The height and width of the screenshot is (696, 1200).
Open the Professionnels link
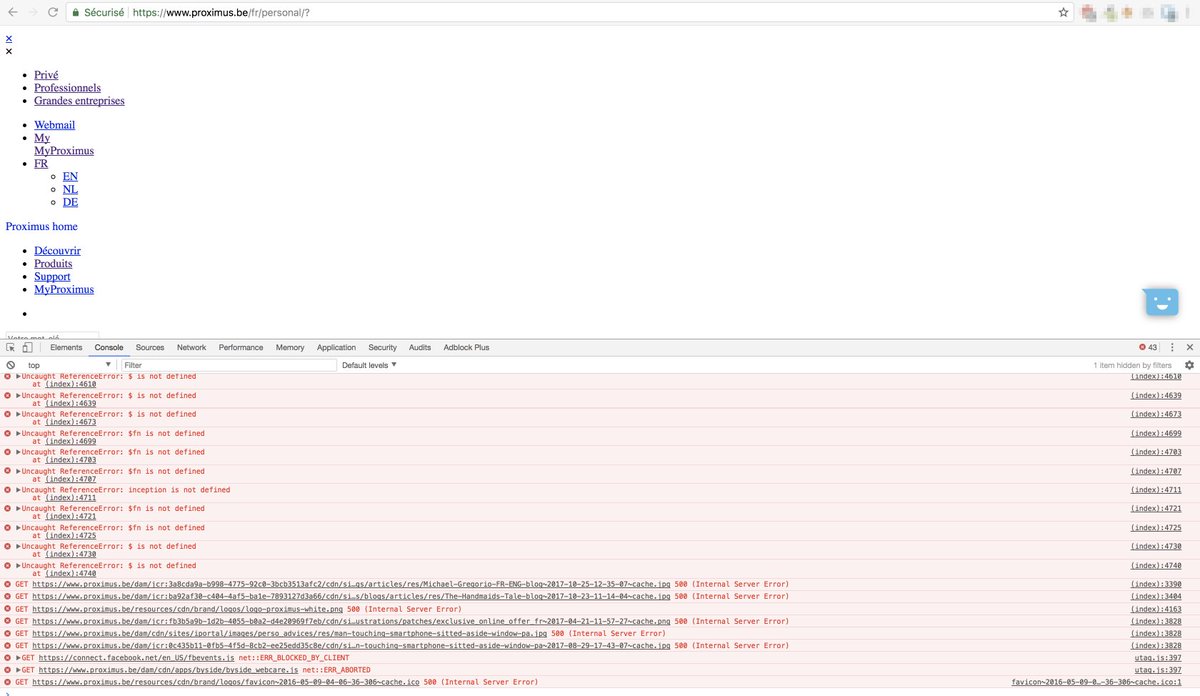click(67, 88)
